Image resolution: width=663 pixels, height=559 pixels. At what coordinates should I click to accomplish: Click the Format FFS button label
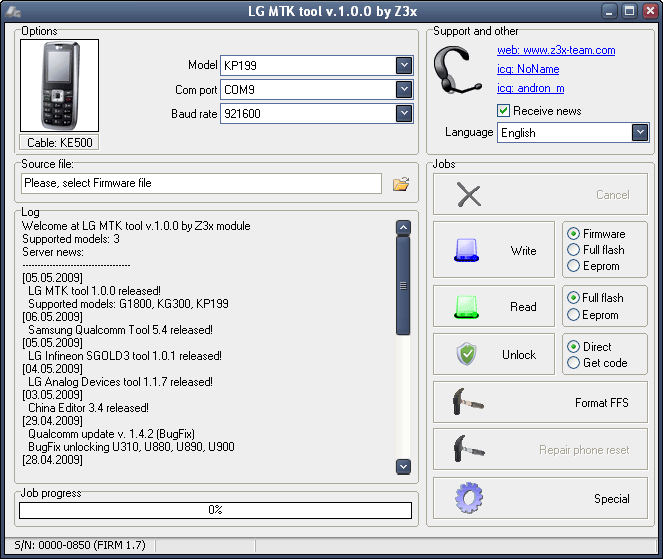[x=602, y=403]
